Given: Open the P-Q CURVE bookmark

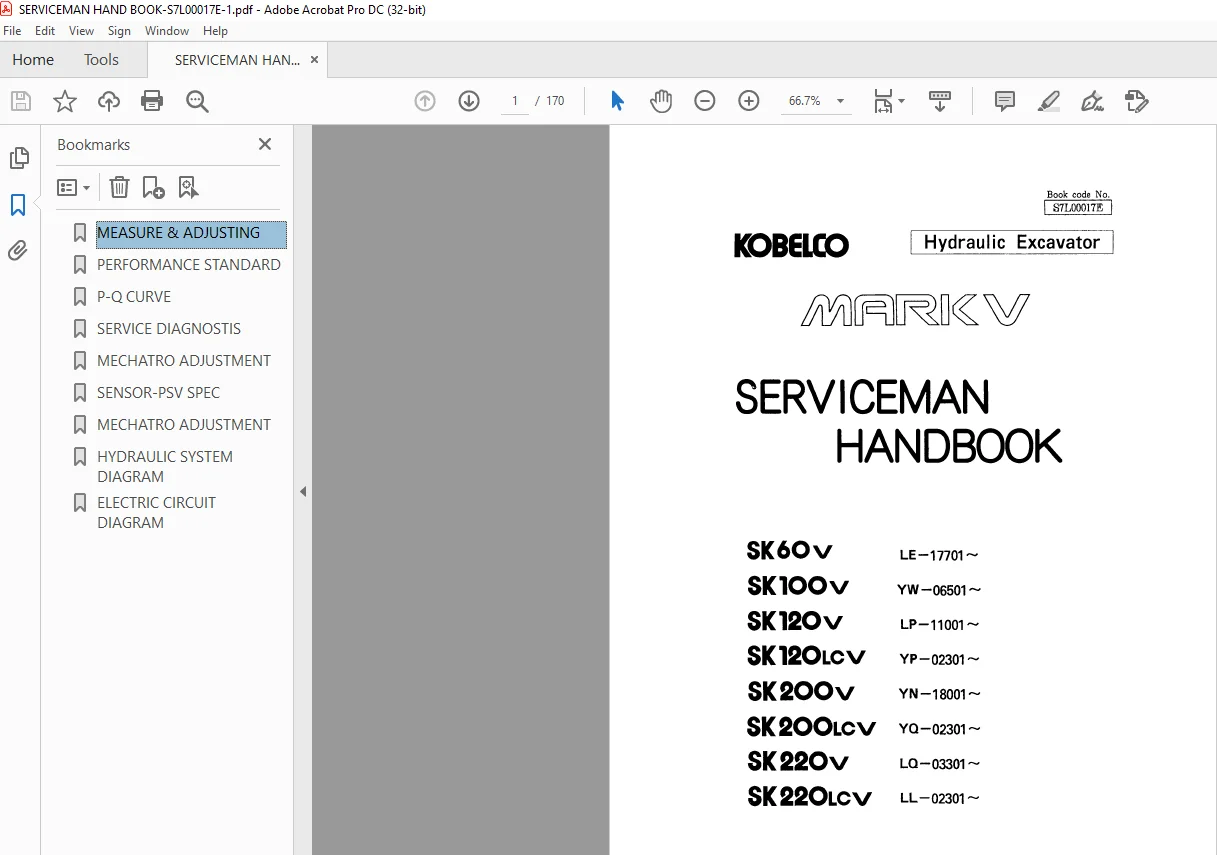Looking at the screenshot, I should tap(134, 297).
